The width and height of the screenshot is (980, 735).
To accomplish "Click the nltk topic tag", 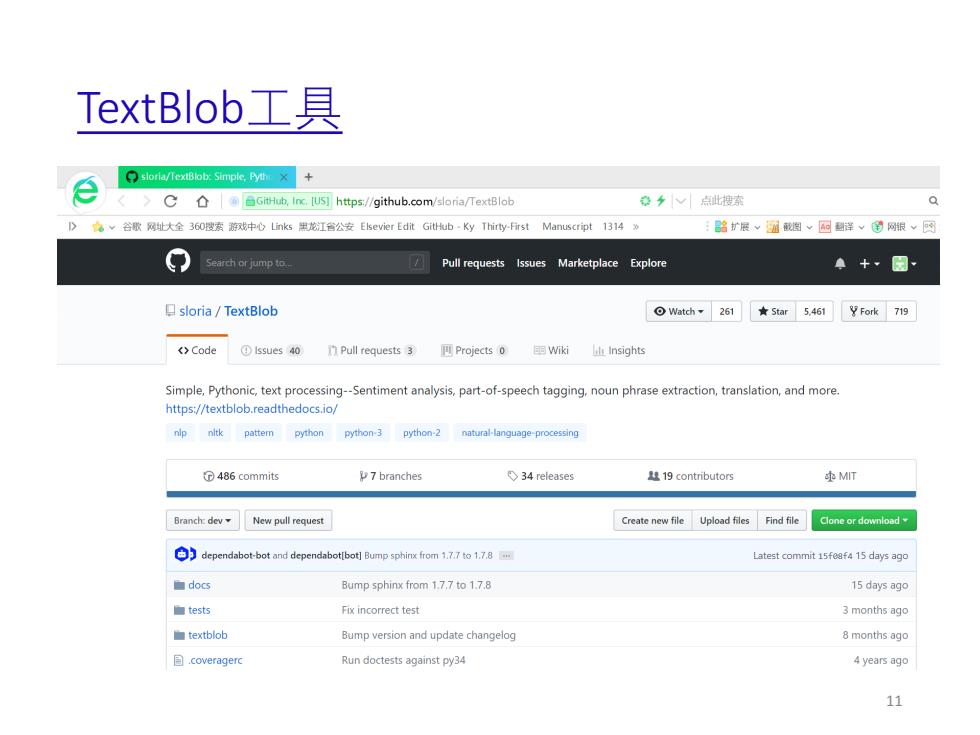I will tap(215, 432).
